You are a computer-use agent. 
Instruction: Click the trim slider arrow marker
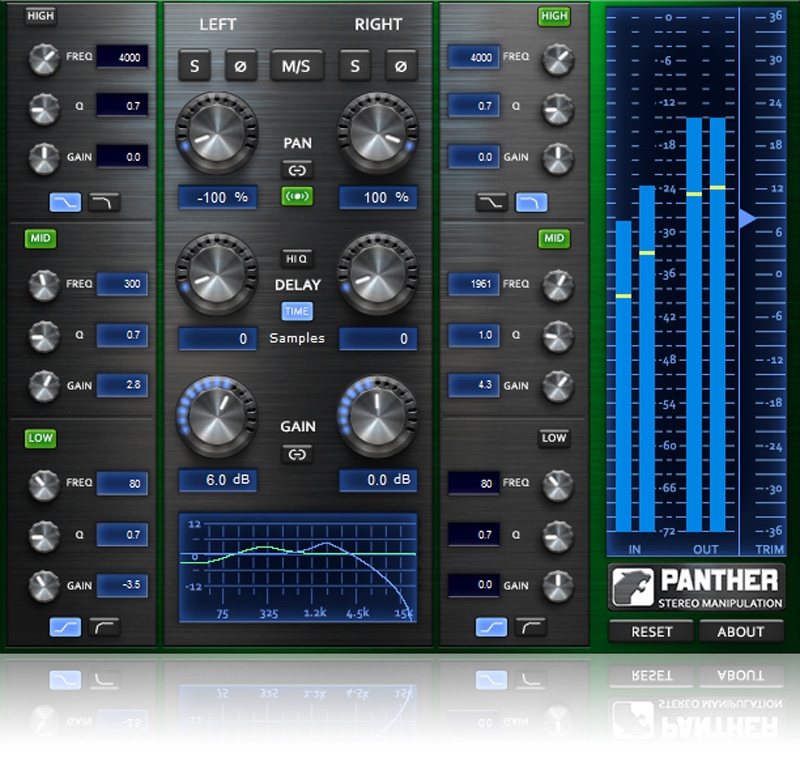(x=748, y=219)
